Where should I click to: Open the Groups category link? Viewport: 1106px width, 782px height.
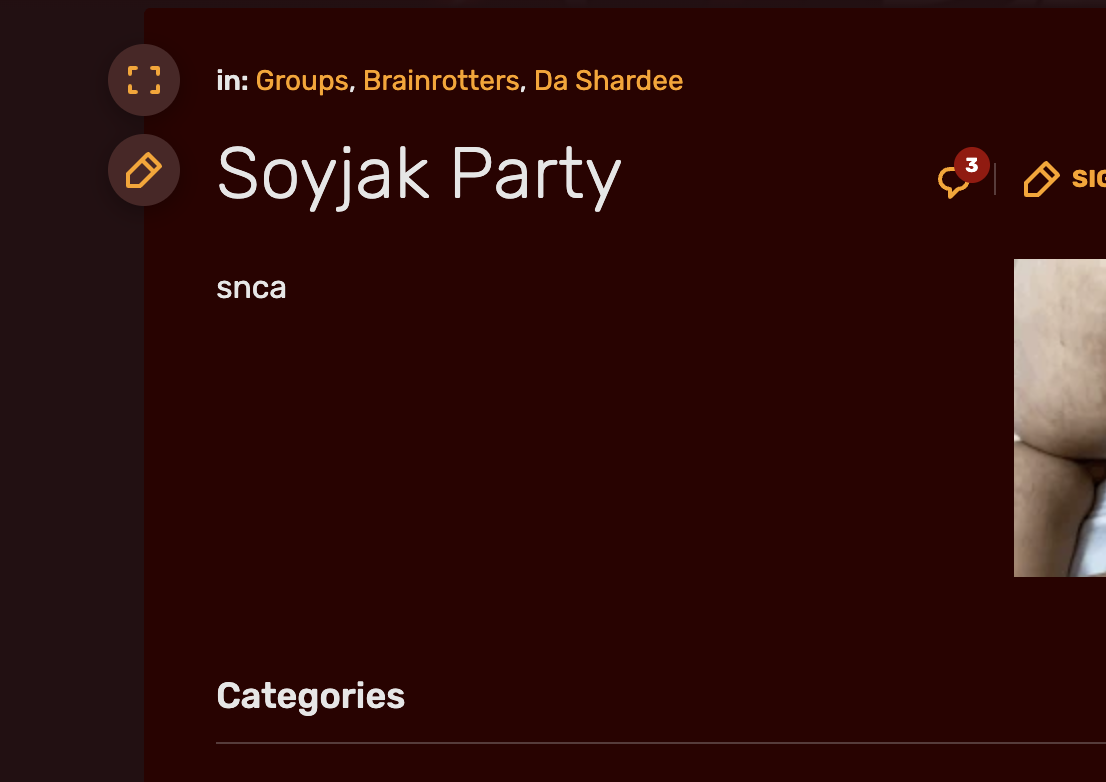(x=302, y=81)
